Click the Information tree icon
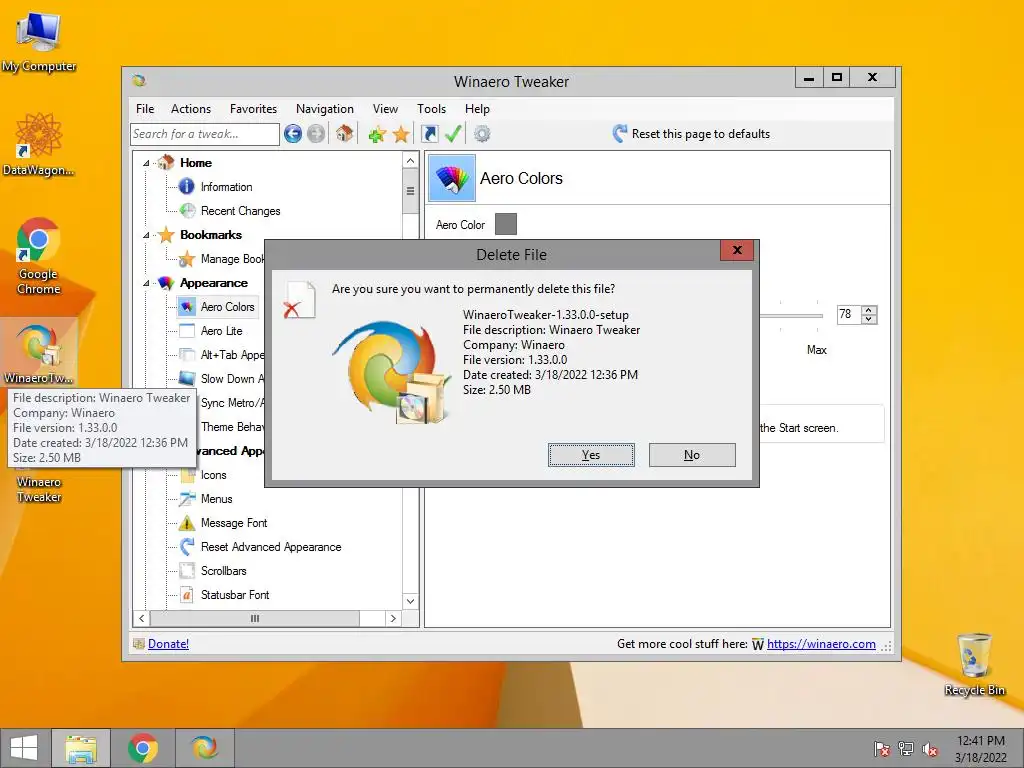1024x768 pixels. pos(187,187)
